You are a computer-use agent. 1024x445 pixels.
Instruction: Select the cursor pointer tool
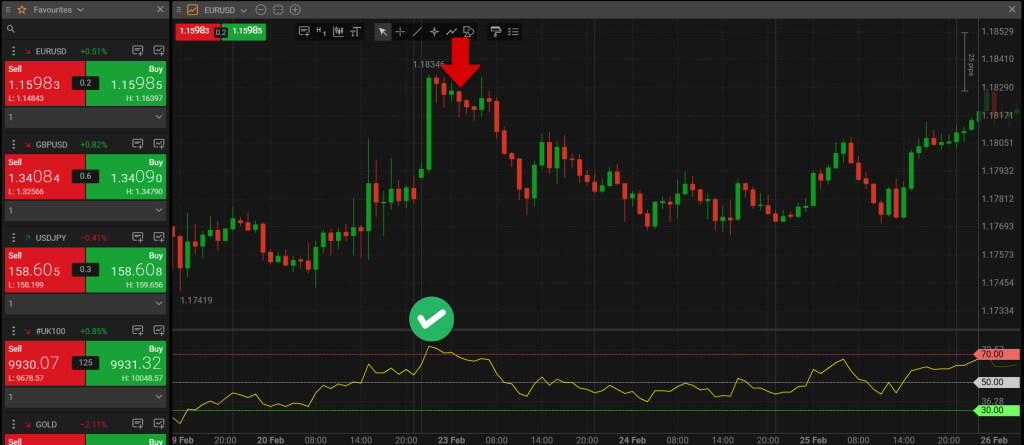coord(383,31)
